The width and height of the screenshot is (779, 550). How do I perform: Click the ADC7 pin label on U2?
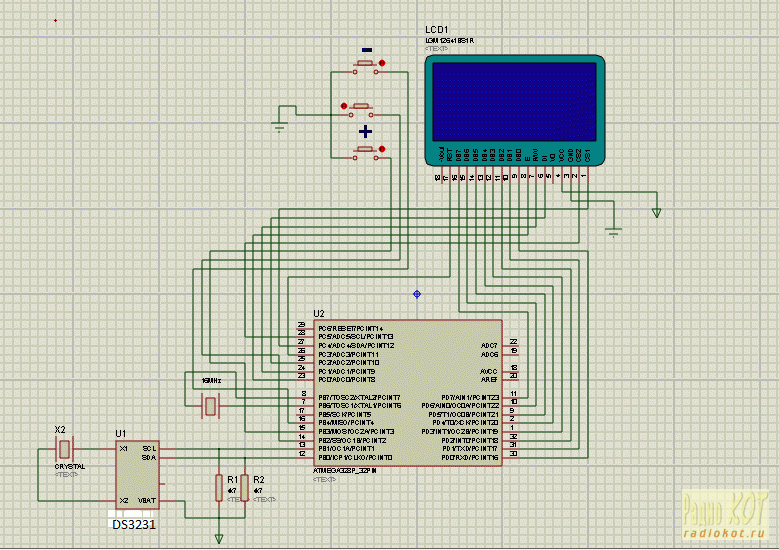(489, 346)
